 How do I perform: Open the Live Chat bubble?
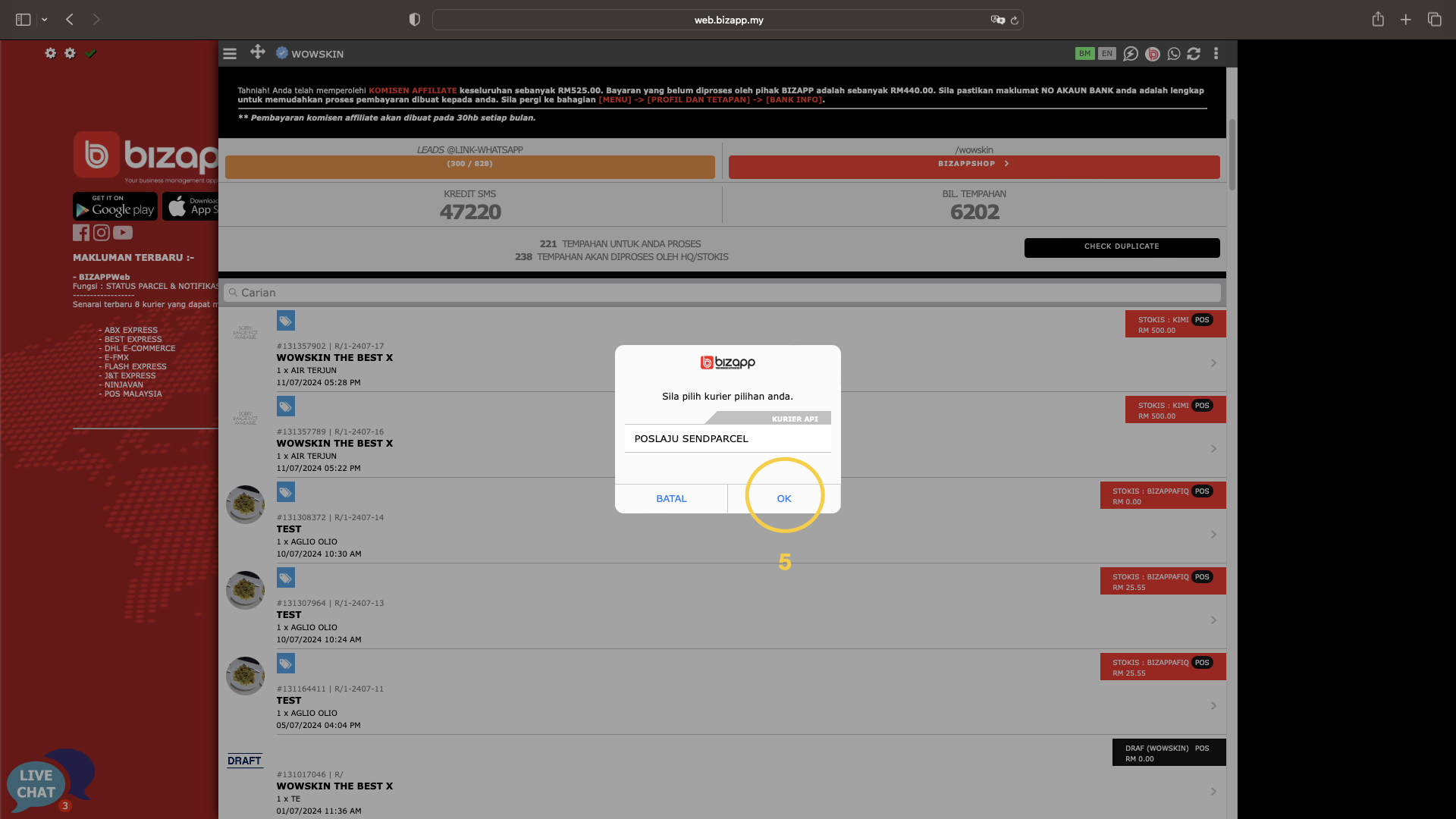pyautogui.click(x=50, y=782)
